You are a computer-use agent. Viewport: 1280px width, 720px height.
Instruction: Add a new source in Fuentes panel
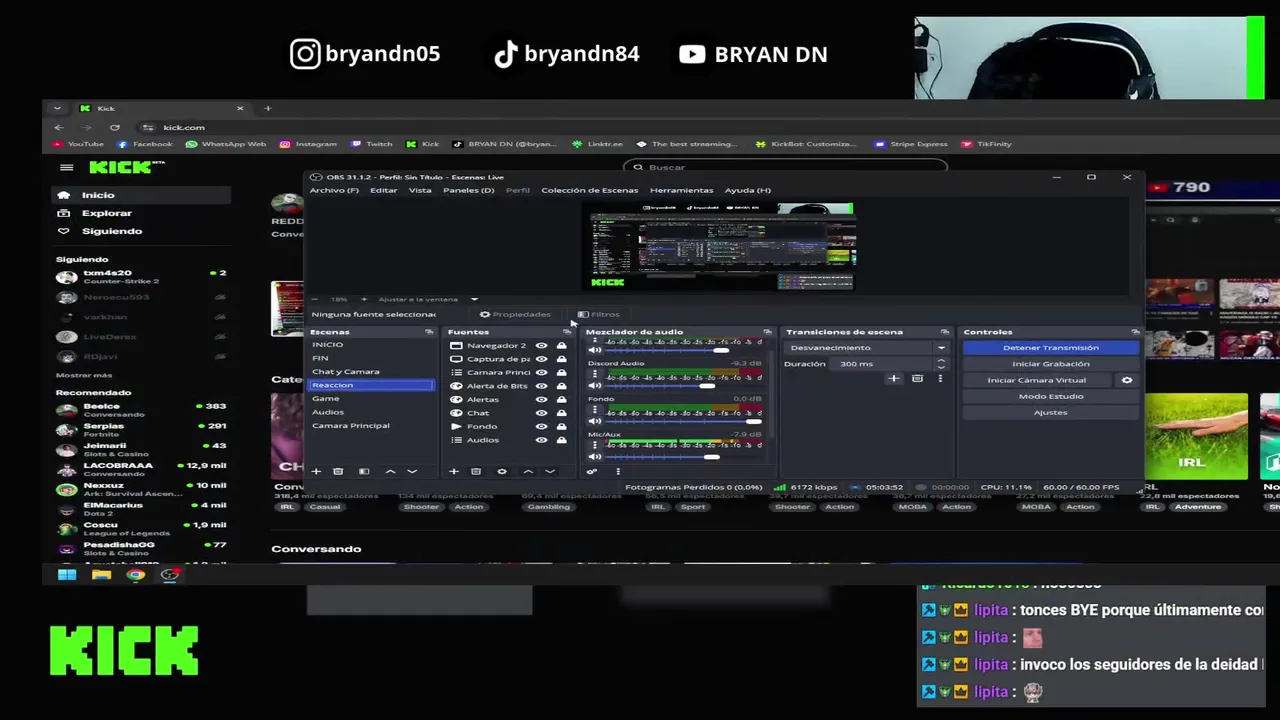click(x=454, y=471)
